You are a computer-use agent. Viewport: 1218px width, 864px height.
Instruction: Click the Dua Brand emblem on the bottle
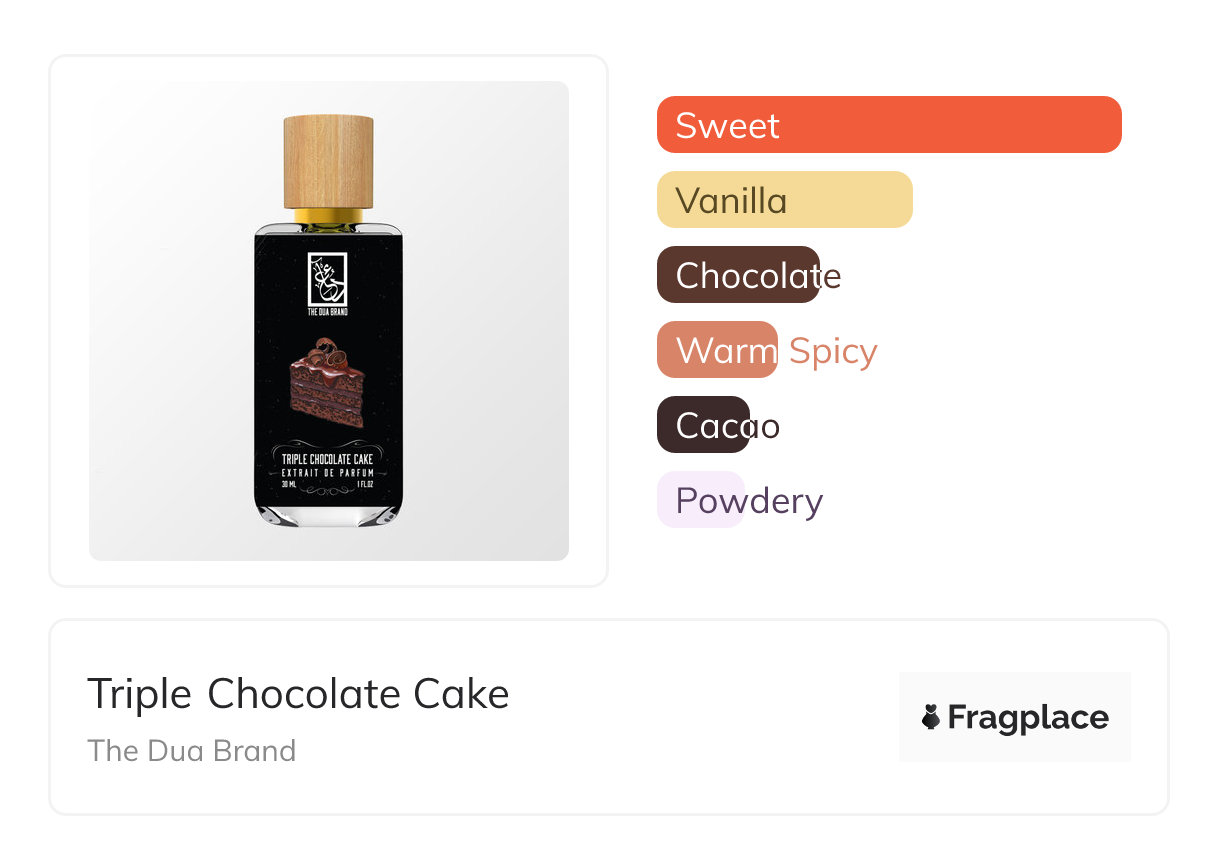click(x=327, y=279)
